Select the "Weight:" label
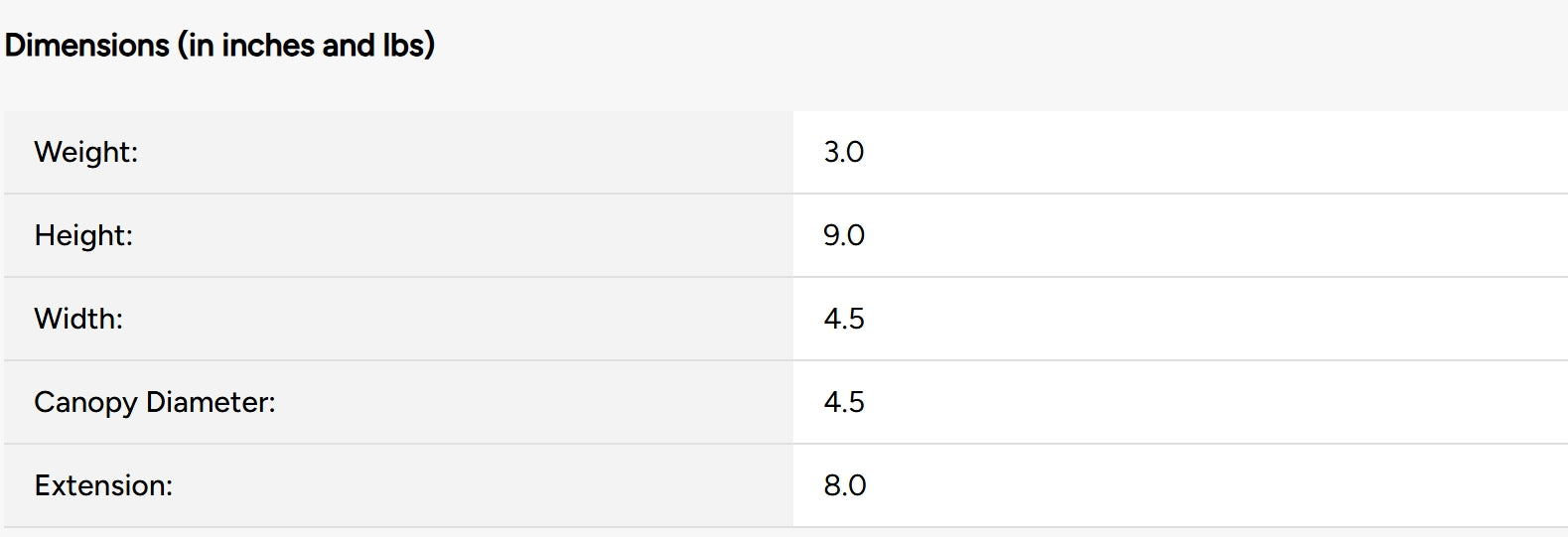Screen dimensions: 1568x537 86,152
